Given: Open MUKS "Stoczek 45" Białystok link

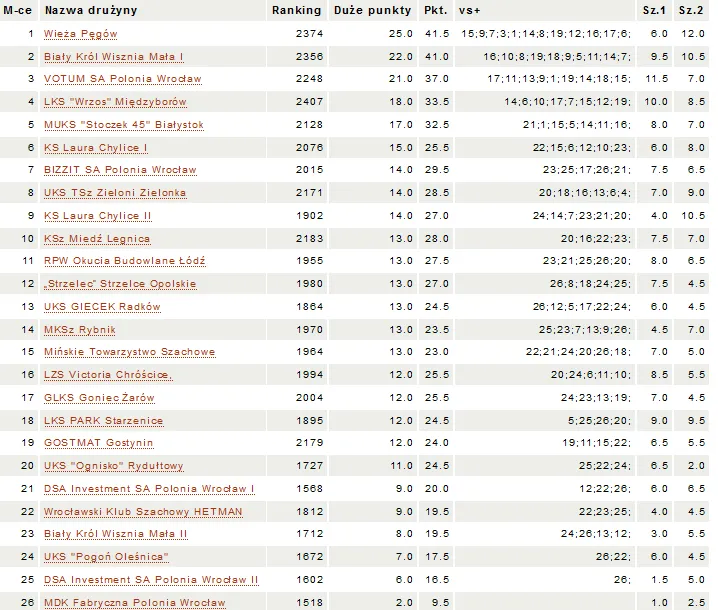Looking at the screenshot, I should (x=123, y=125).
